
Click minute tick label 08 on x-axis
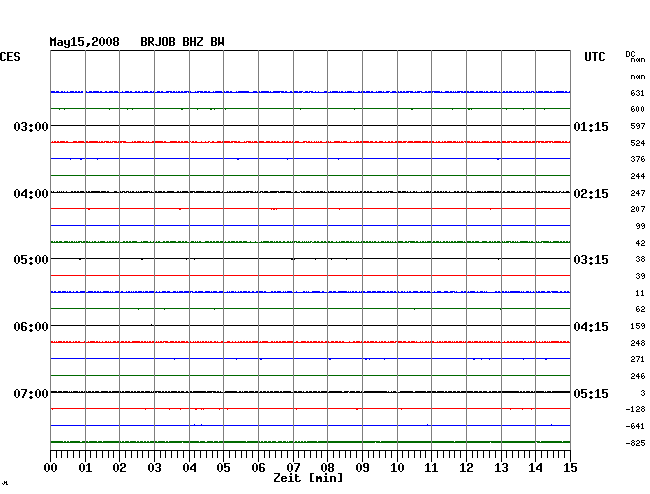pos(327,468)
